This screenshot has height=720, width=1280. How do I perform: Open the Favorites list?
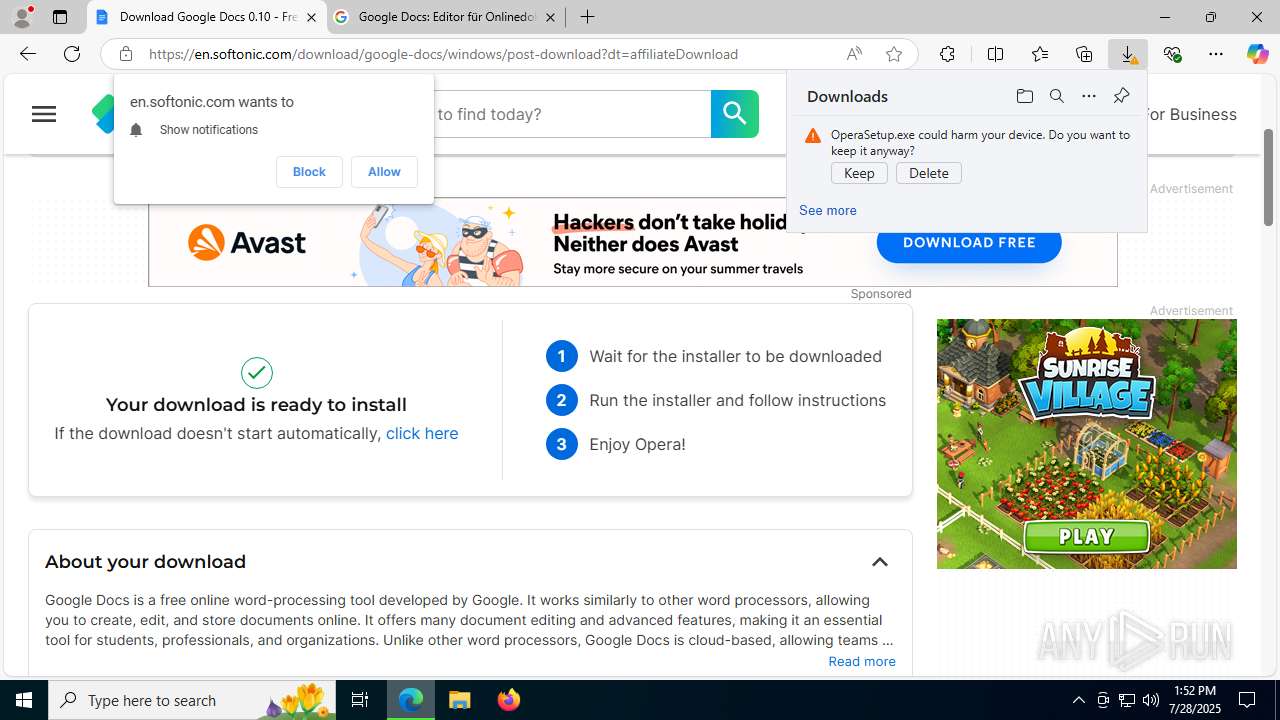[1040, 54]
